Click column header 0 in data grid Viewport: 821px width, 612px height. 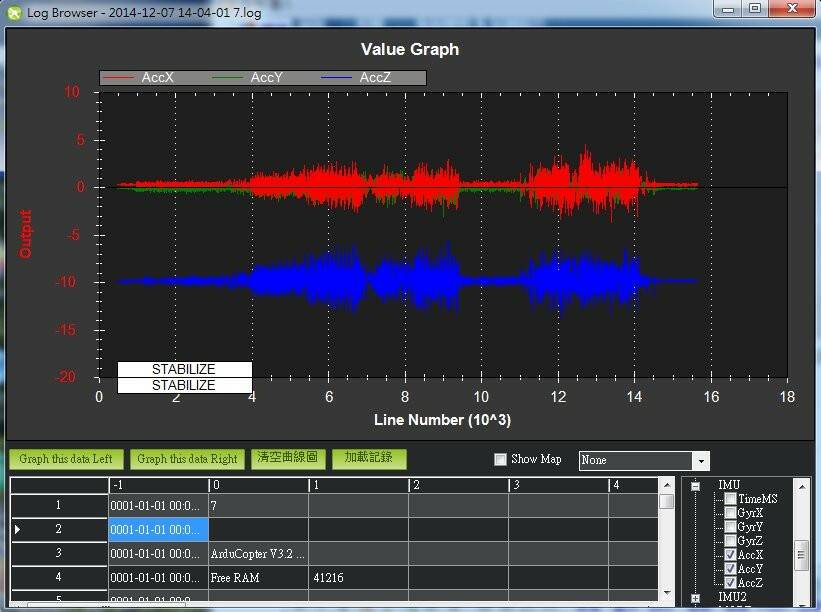[x=259, y=485]
